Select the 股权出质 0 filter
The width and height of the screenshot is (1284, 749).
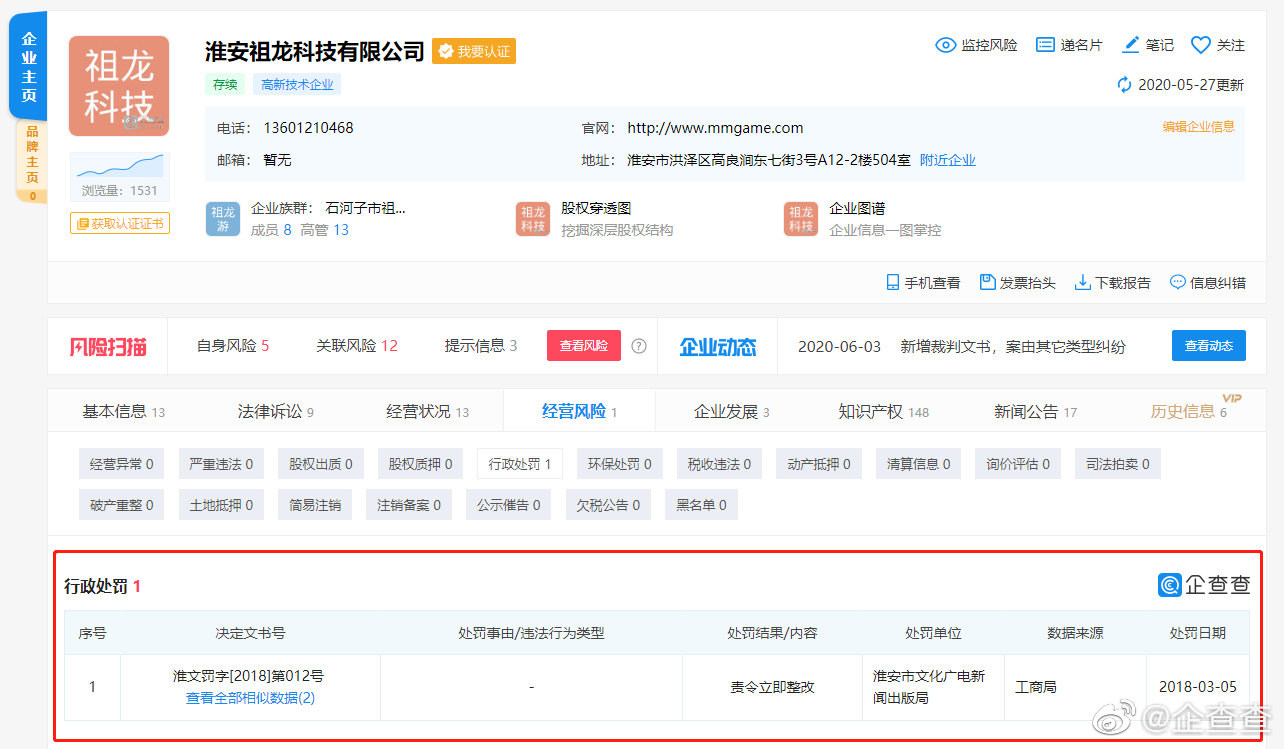pos(320,464)
